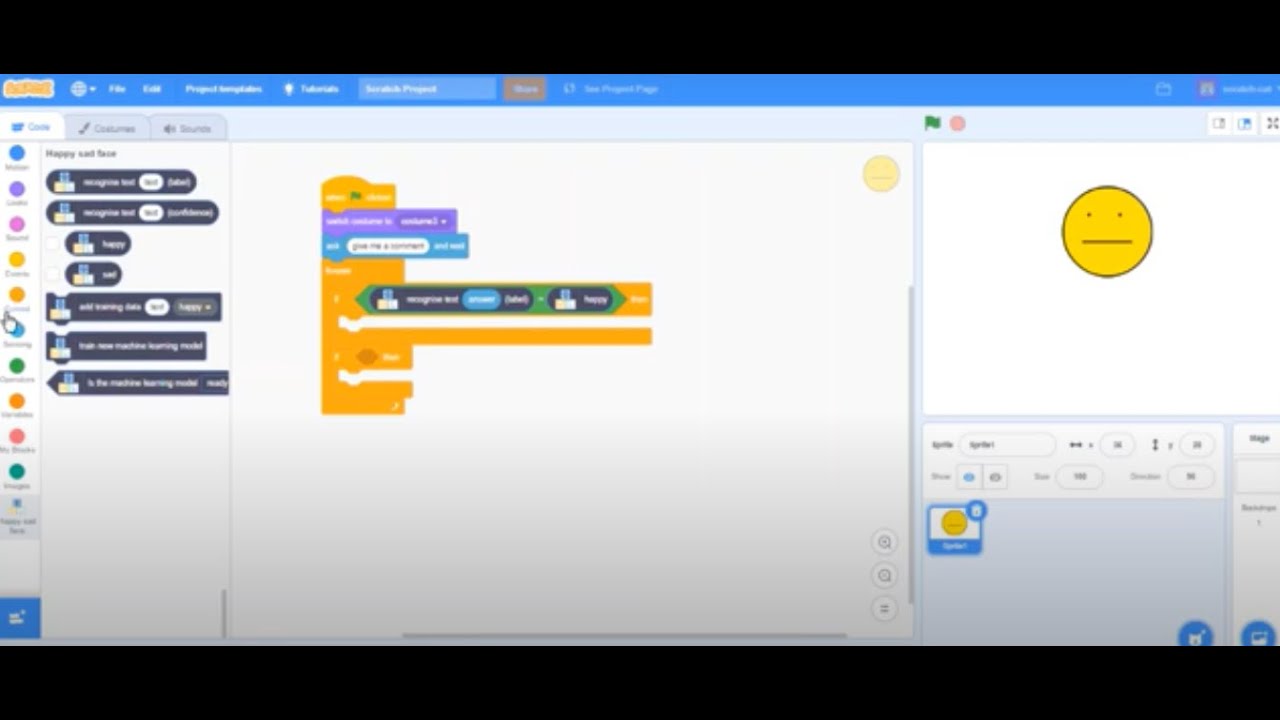Screen dimensions: 1280x720
Task: Open the Edit menu
Action: pos(151,89)
